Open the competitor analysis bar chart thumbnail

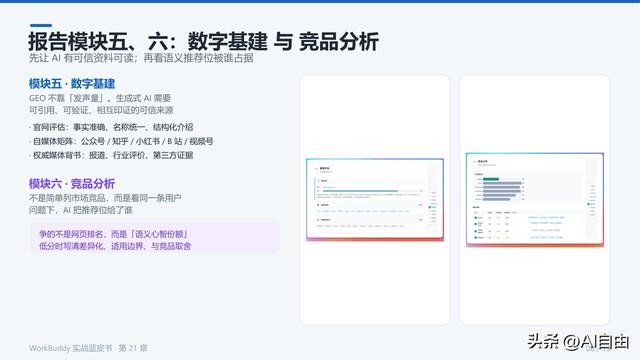[x=535, y=200]
